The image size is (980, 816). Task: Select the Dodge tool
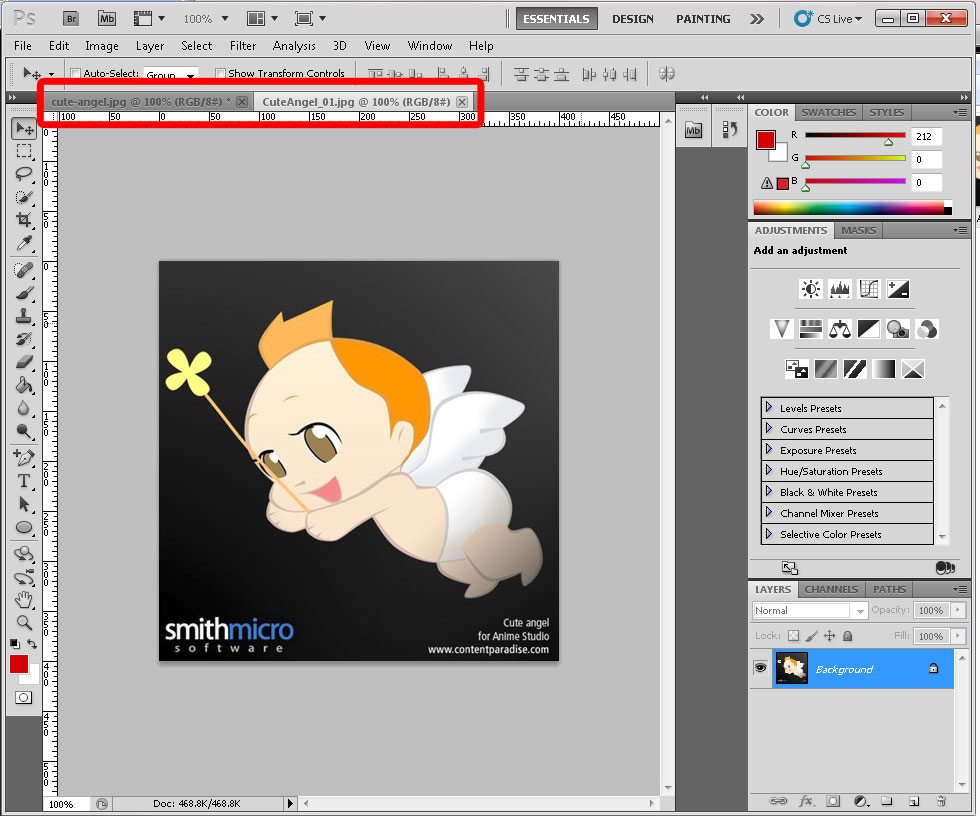pos(24,431)
